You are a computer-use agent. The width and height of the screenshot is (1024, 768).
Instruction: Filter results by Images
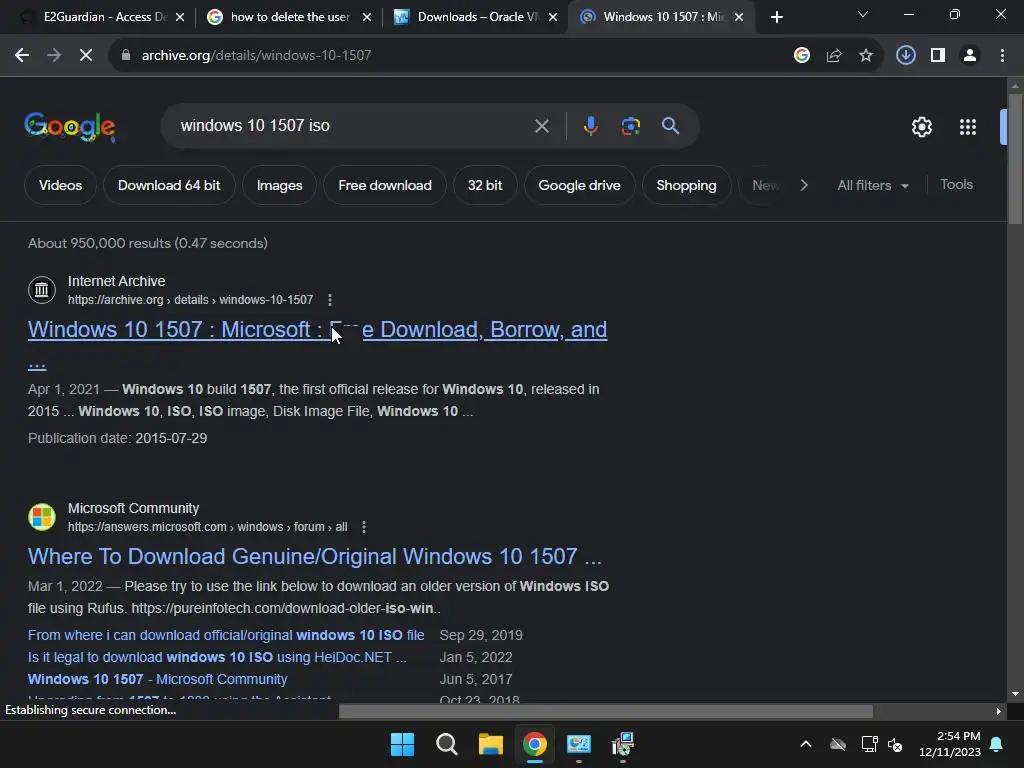click(x=280, y=185)
